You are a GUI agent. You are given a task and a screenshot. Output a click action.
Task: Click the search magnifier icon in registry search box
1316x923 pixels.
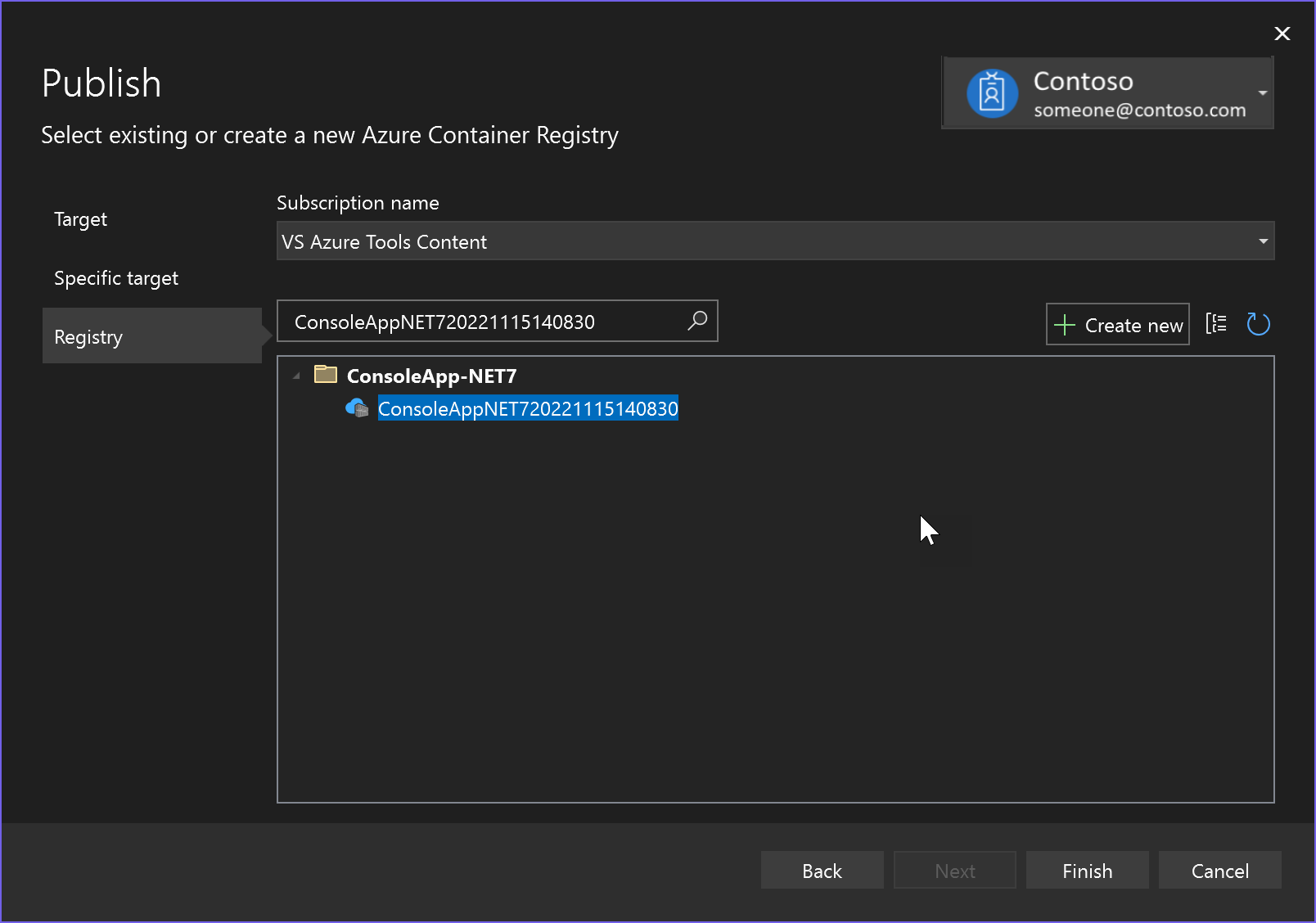(x=696, y=321)
